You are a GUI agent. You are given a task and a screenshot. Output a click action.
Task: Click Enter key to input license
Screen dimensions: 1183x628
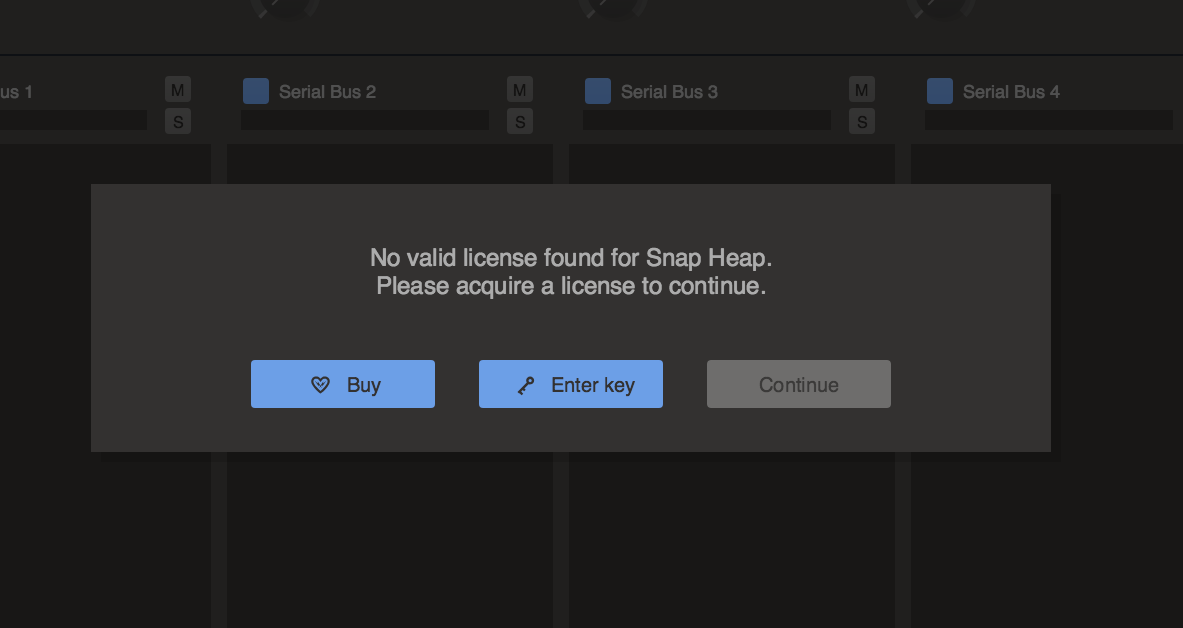click(x=570, y=384)
